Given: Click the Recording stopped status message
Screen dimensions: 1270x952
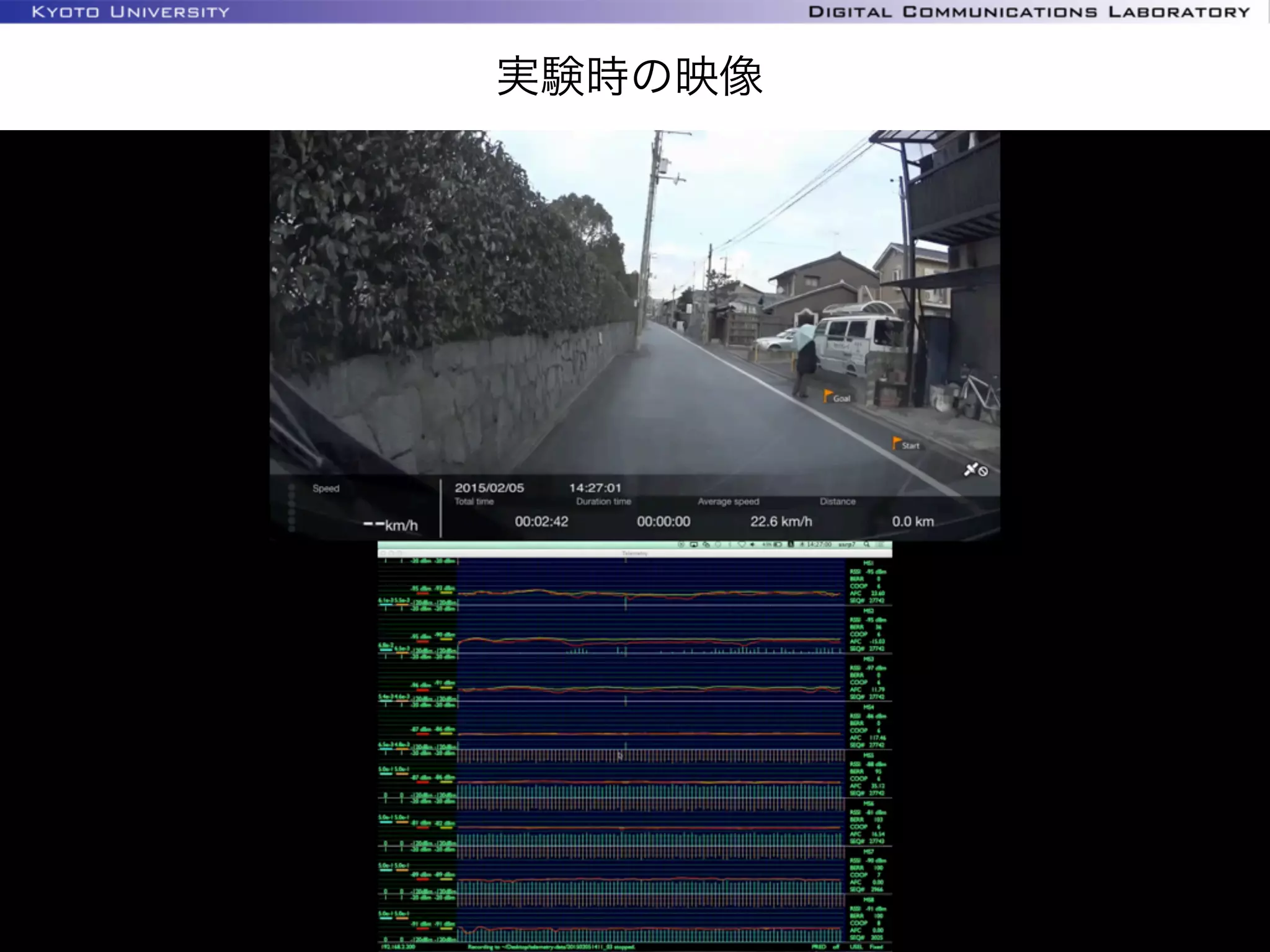Looking at the screenshot, I should [551, 947].
